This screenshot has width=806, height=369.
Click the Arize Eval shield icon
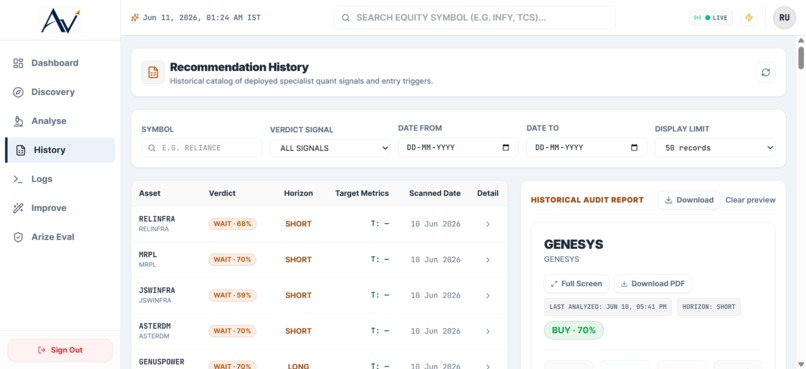pyautogui.click(x=18, y=237)
